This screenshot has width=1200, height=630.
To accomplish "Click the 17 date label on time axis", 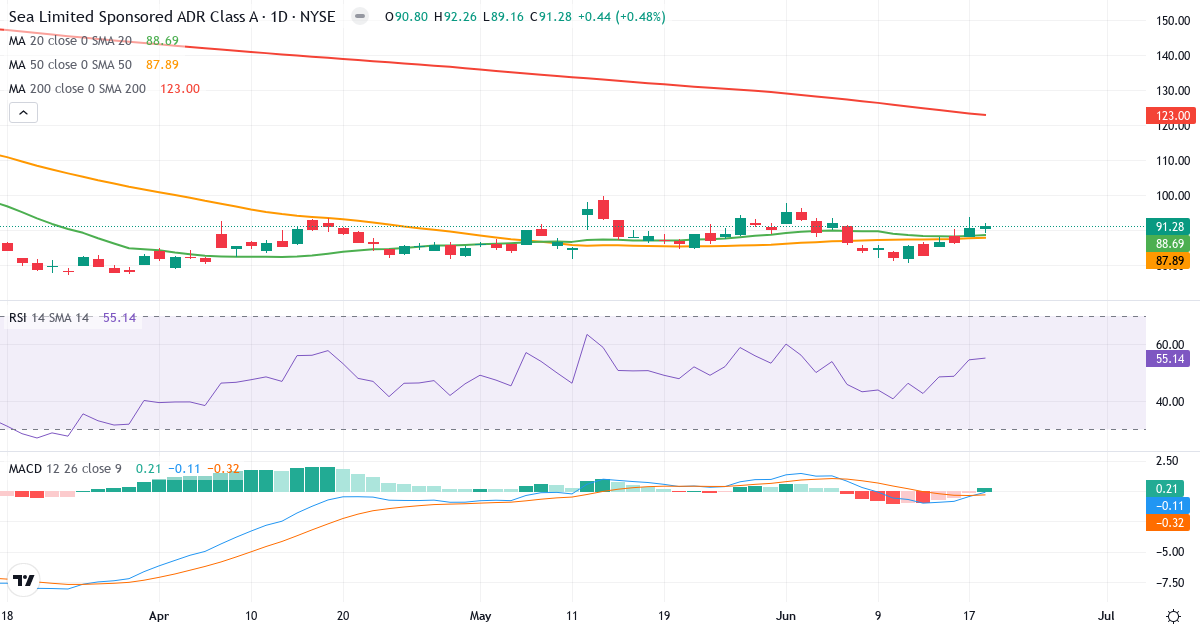I will pos(969,616).
